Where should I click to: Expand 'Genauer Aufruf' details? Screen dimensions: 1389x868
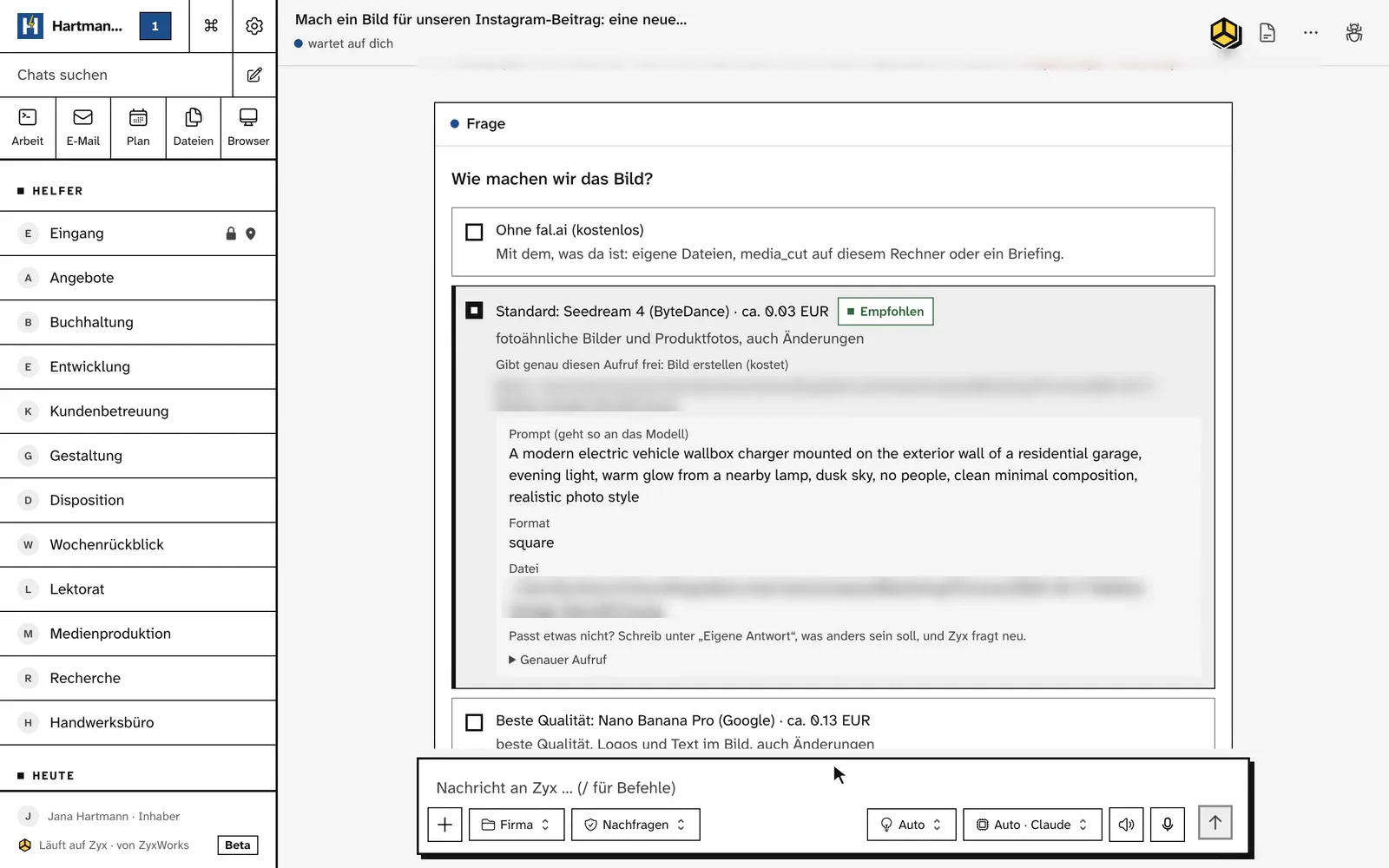557,660
